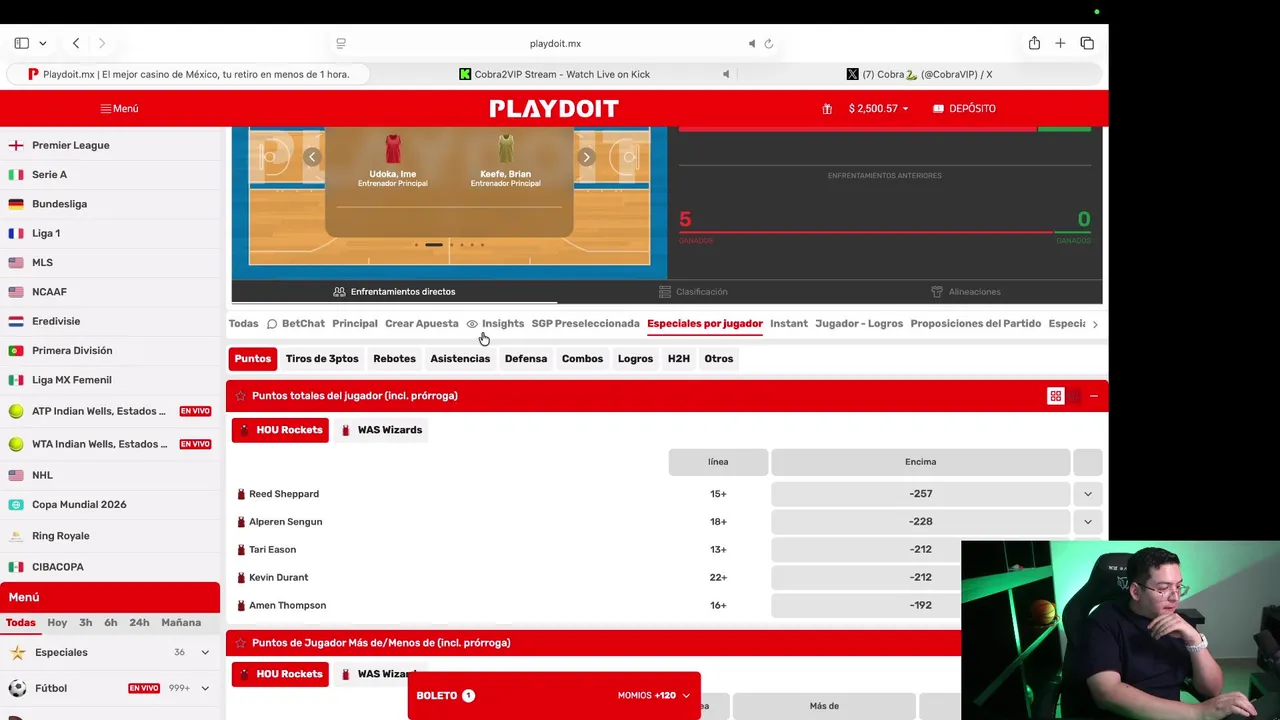Open Liga MX Femenil

pos(110,380)
